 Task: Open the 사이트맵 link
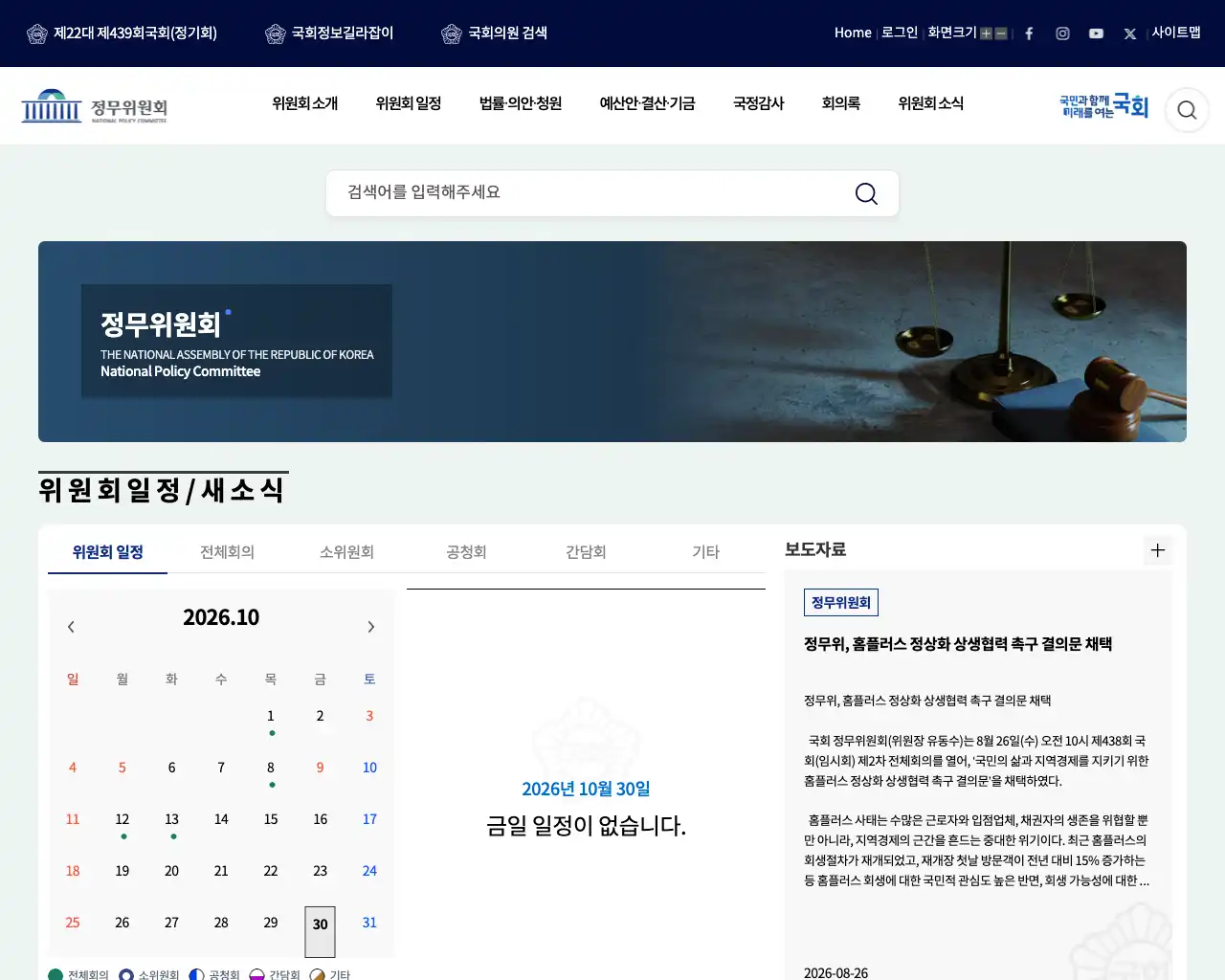pyautogui.click(x=1176, y=33)
